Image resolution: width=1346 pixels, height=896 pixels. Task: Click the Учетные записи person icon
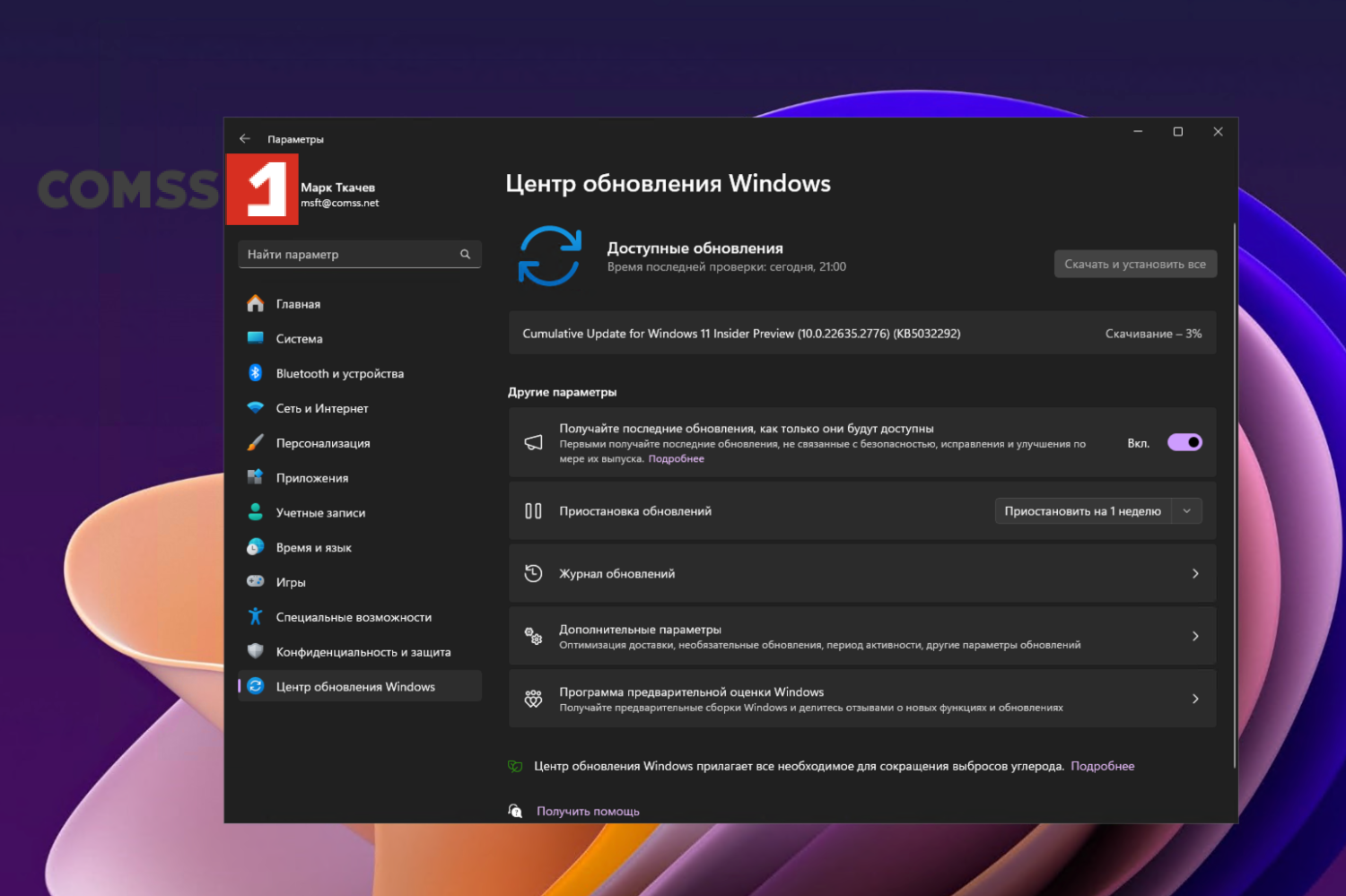click(x=256, y=512)
